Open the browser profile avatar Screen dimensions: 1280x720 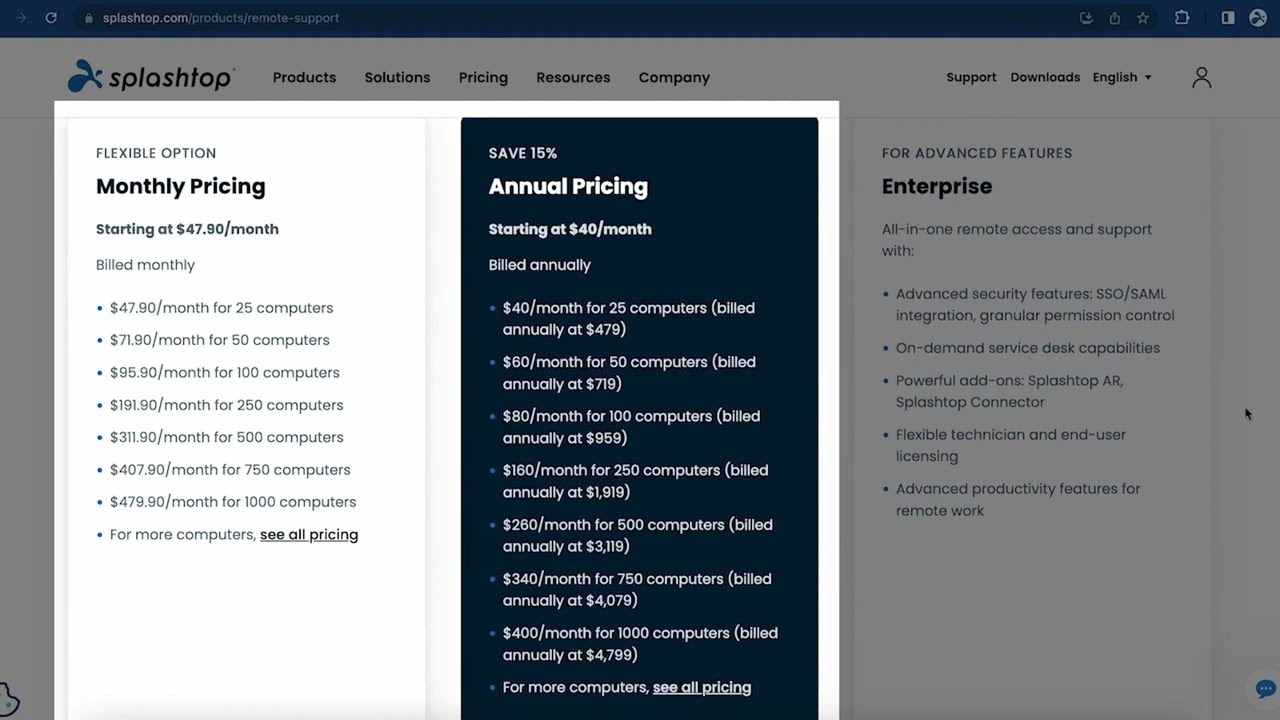click(1258, 18)
